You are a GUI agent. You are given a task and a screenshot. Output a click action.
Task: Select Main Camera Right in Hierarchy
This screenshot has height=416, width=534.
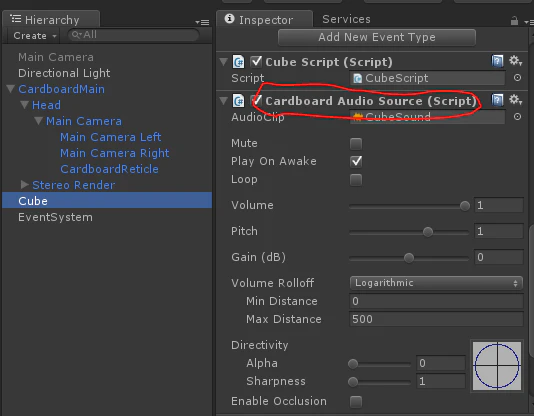pos(114,153)
